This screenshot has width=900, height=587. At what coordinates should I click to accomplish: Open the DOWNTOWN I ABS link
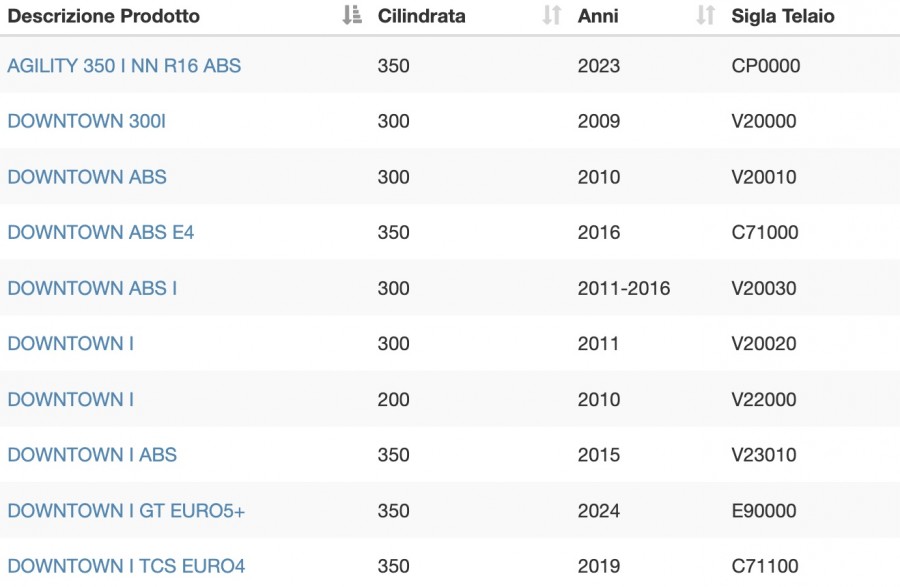coord(92,455)
